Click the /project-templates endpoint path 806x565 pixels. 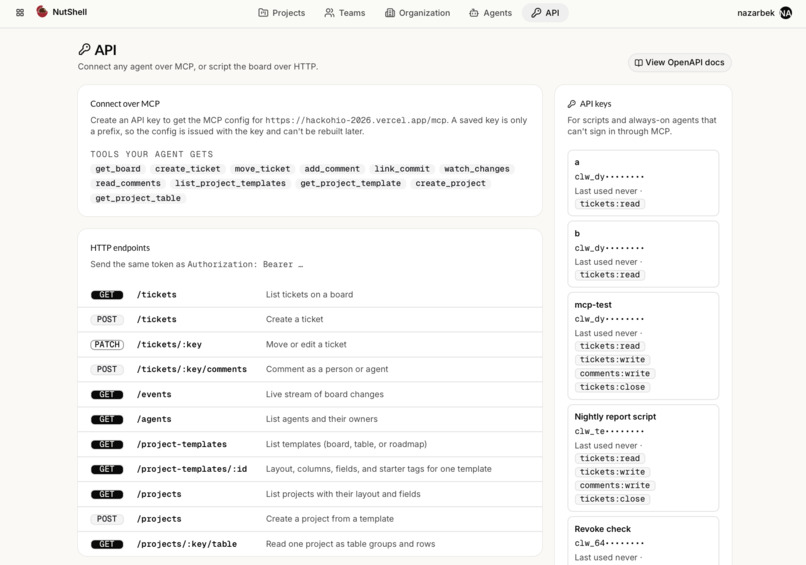coord(181,444)
